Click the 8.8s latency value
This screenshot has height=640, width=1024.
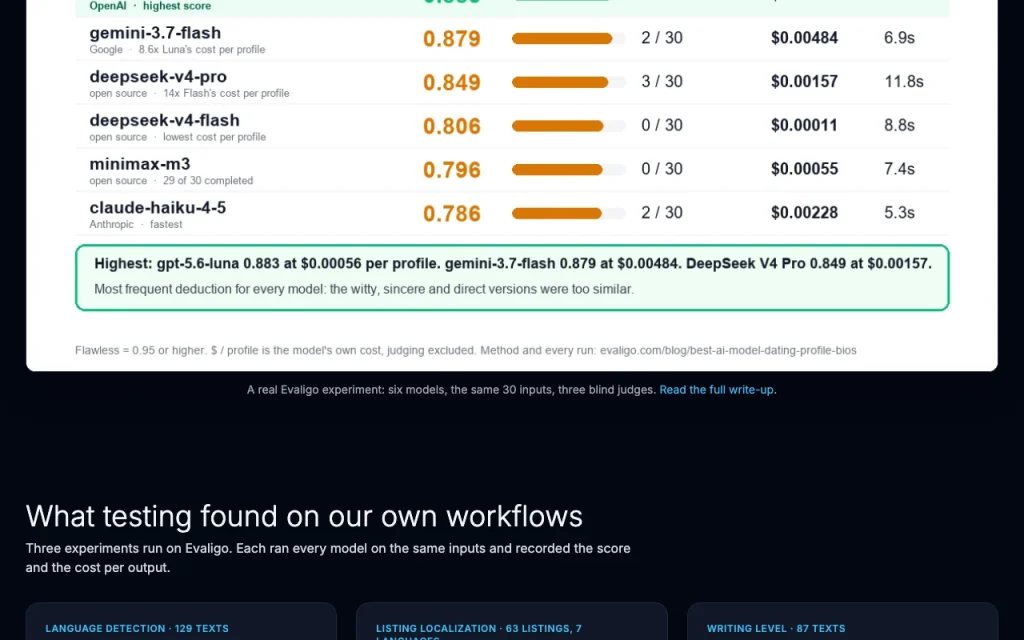(899, 125)
